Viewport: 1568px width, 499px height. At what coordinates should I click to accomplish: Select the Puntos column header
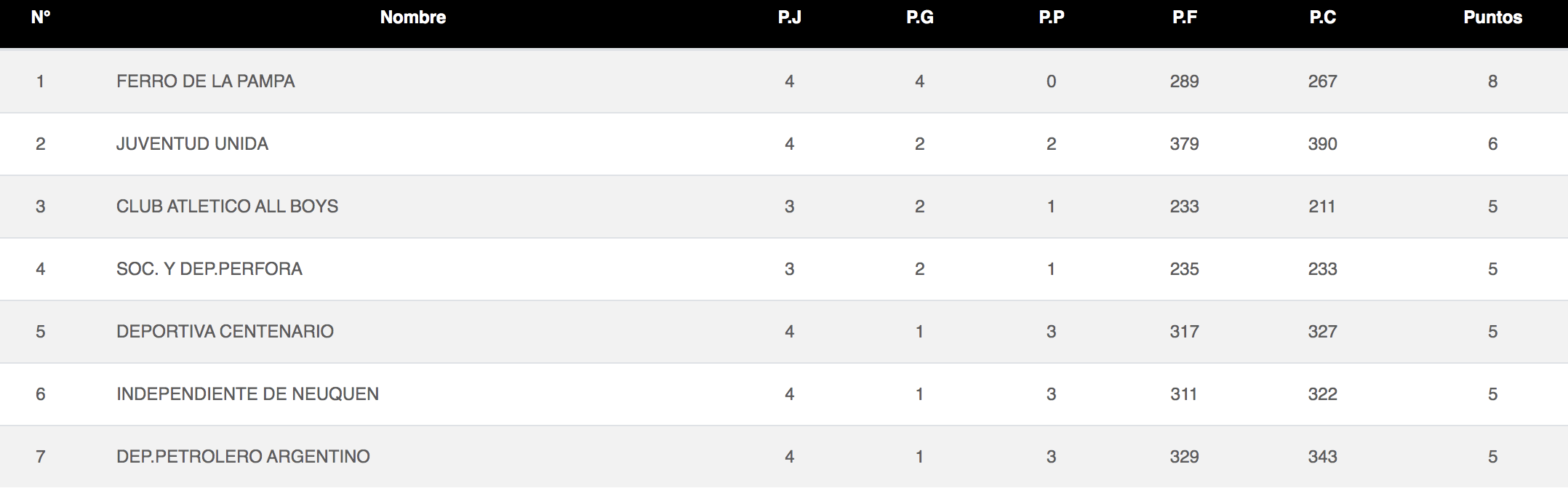1492,17
